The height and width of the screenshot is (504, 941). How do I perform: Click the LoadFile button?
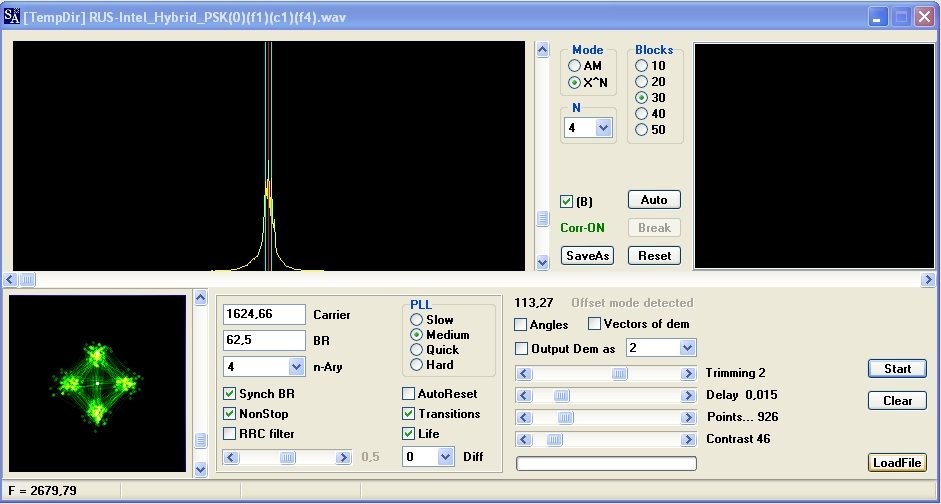897,463
